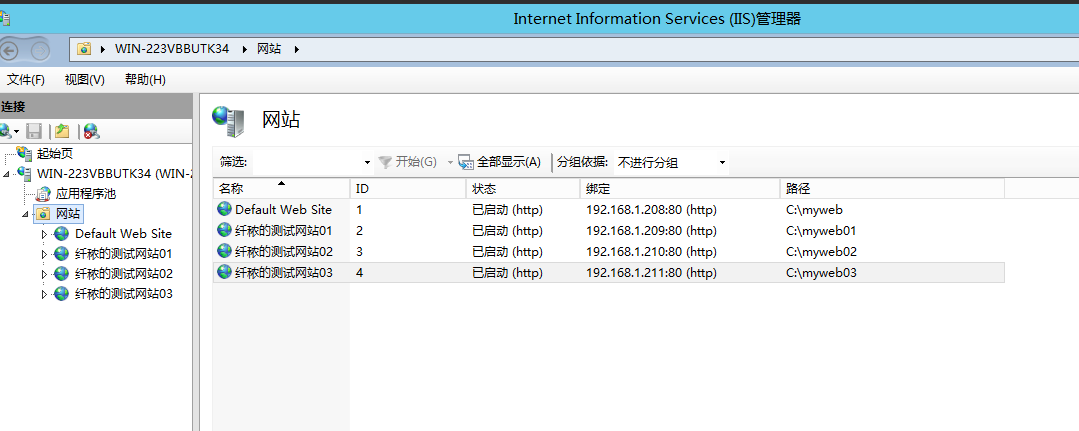The width and height of the screenshot is (1079, 431).
Task: Click the delete connection icon in Connections toolbar
Action: pos(92,130)
